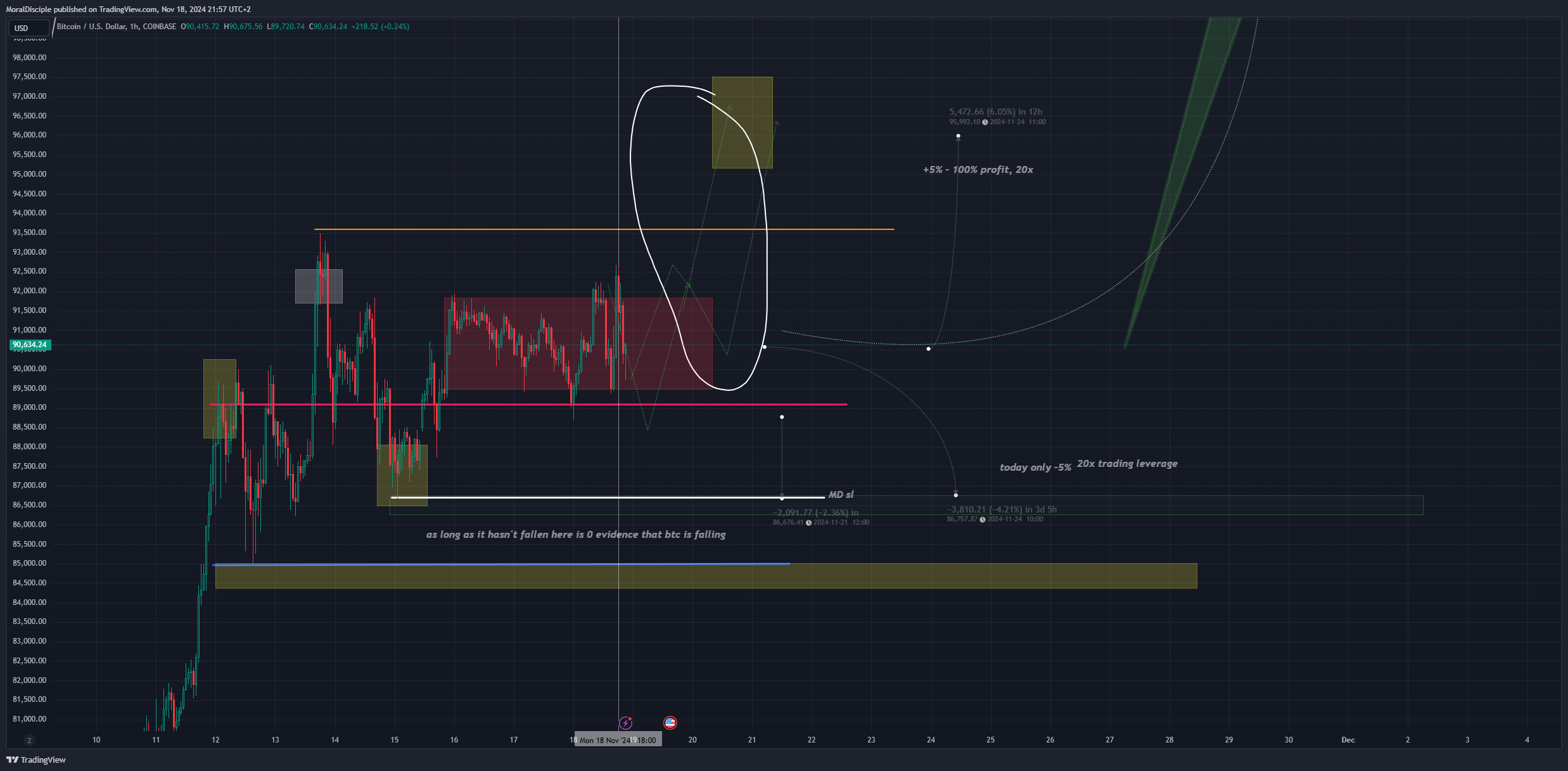Click the Bitcoin / U.S. Dollar symbol title

[x=92, y=27]
